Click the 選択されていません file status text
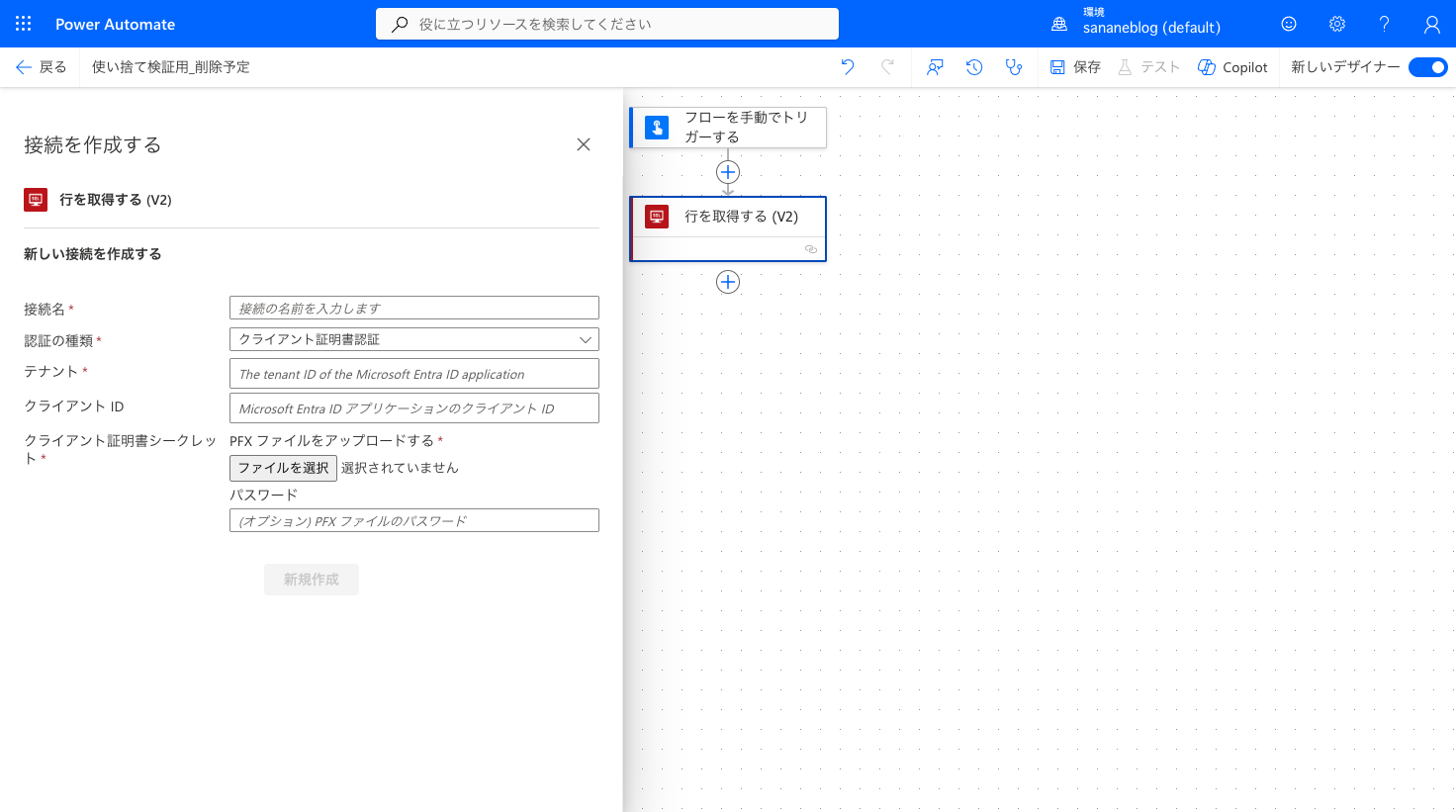 click(x=400, y=468)
